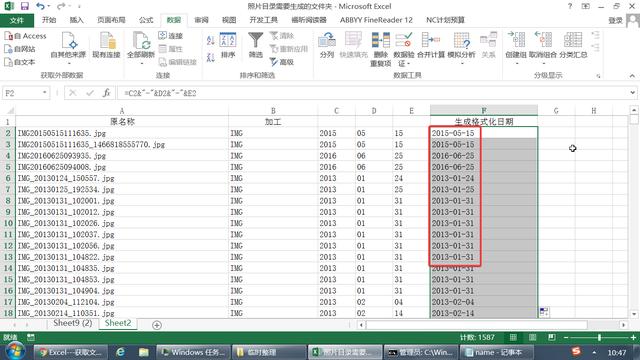
Task: Expand the formula bar
Action: (632, 93)
